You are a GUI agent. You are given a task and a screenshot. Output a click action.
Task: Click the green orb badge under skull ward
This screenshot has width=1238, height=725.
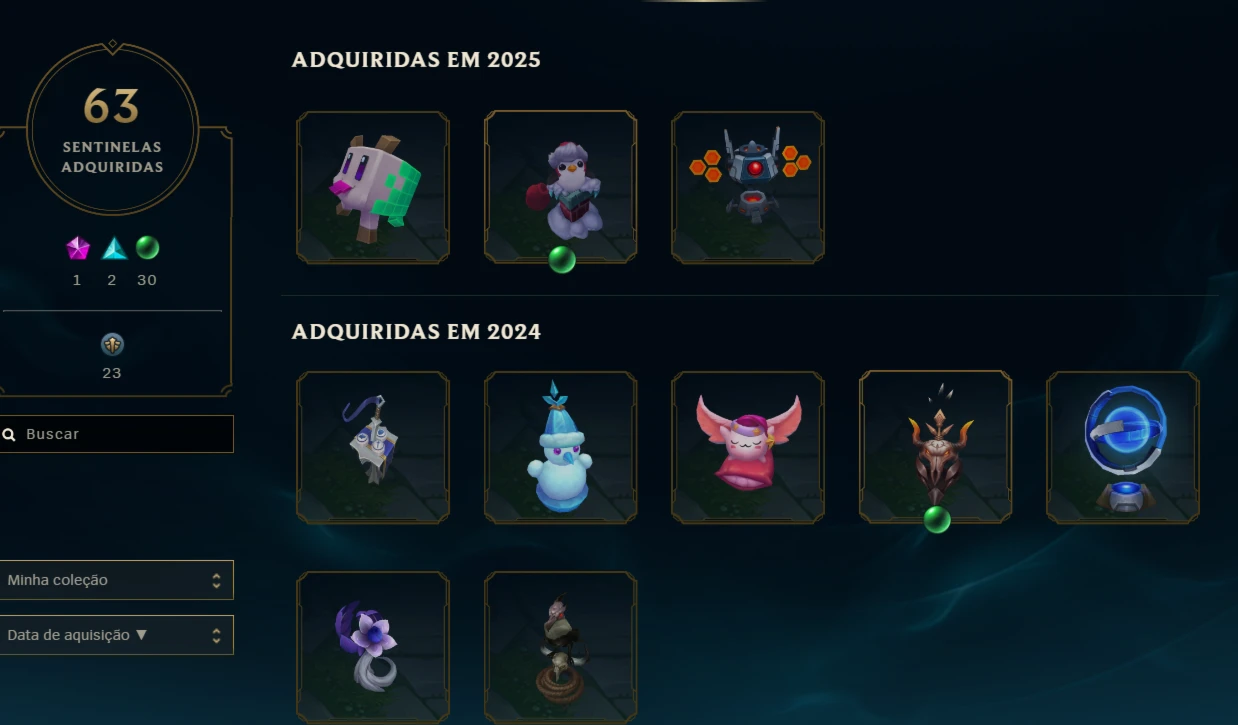(x=937, y=520)
